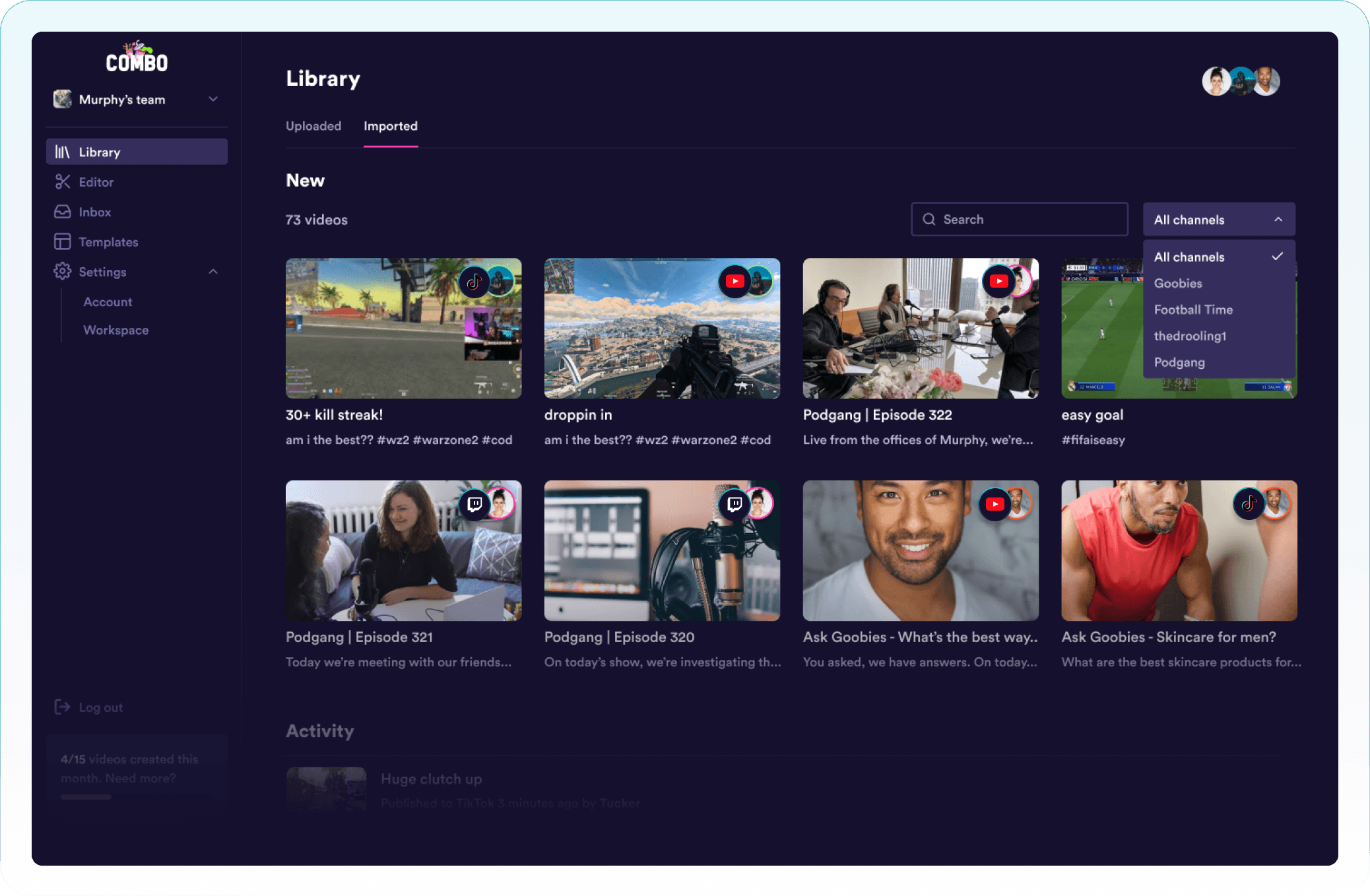
Task: Open Workspace settings
Action: (116, 330)
